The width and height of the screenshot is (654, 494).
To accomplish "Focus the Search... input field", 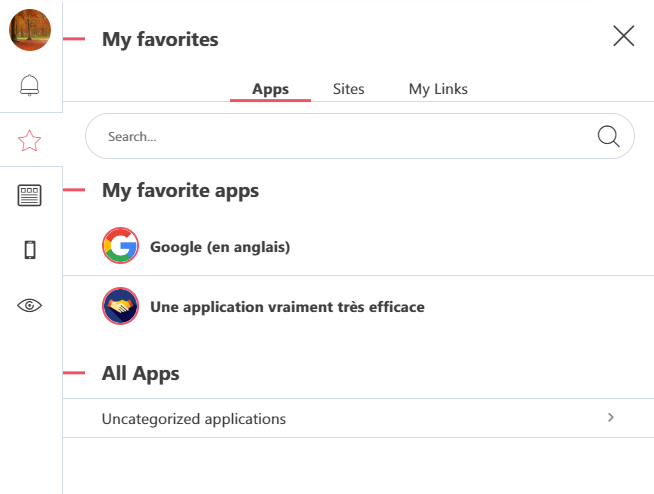I will [x=360, y=136].
